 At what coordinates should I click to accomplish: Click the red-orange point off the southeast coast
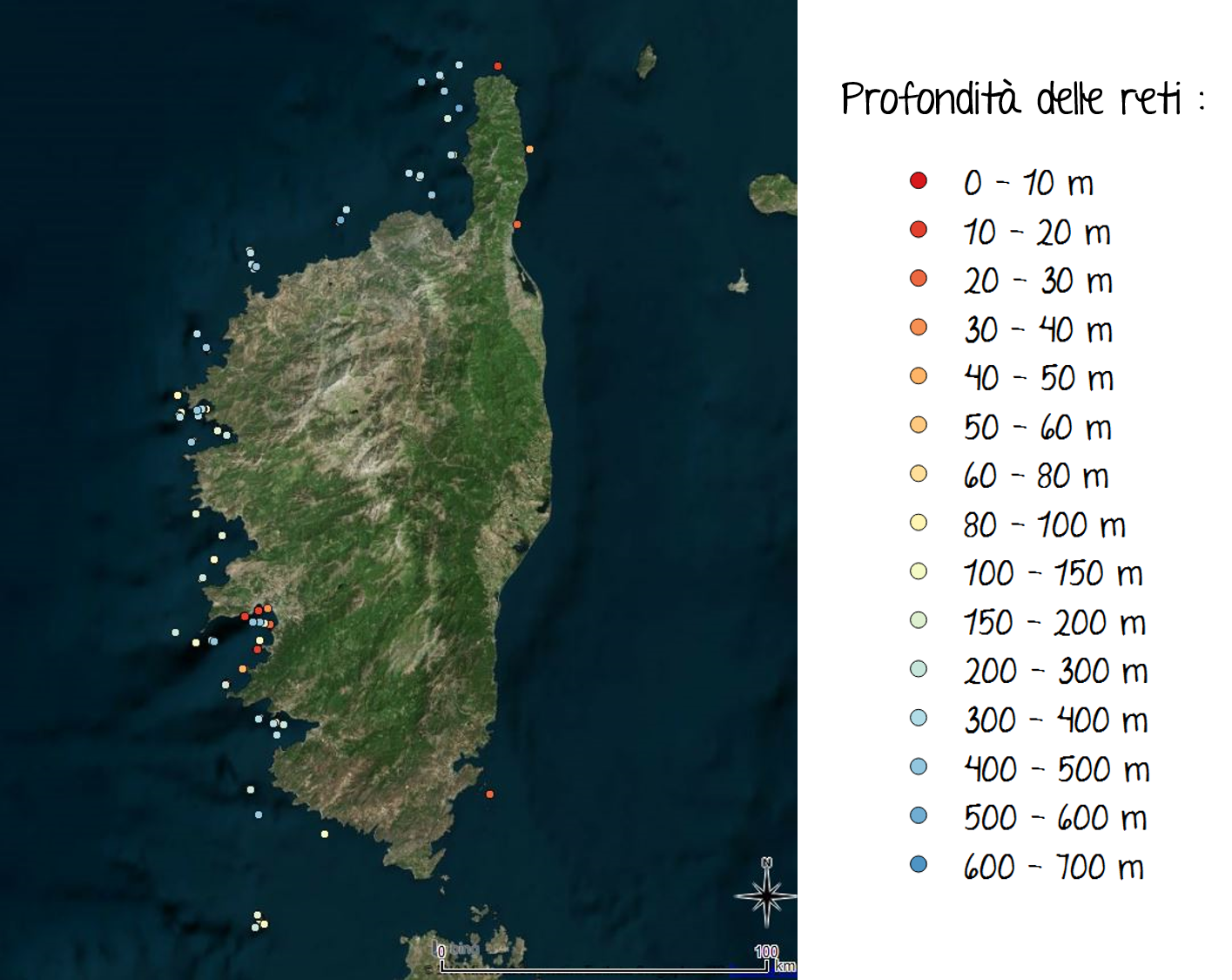click(490, 794)
